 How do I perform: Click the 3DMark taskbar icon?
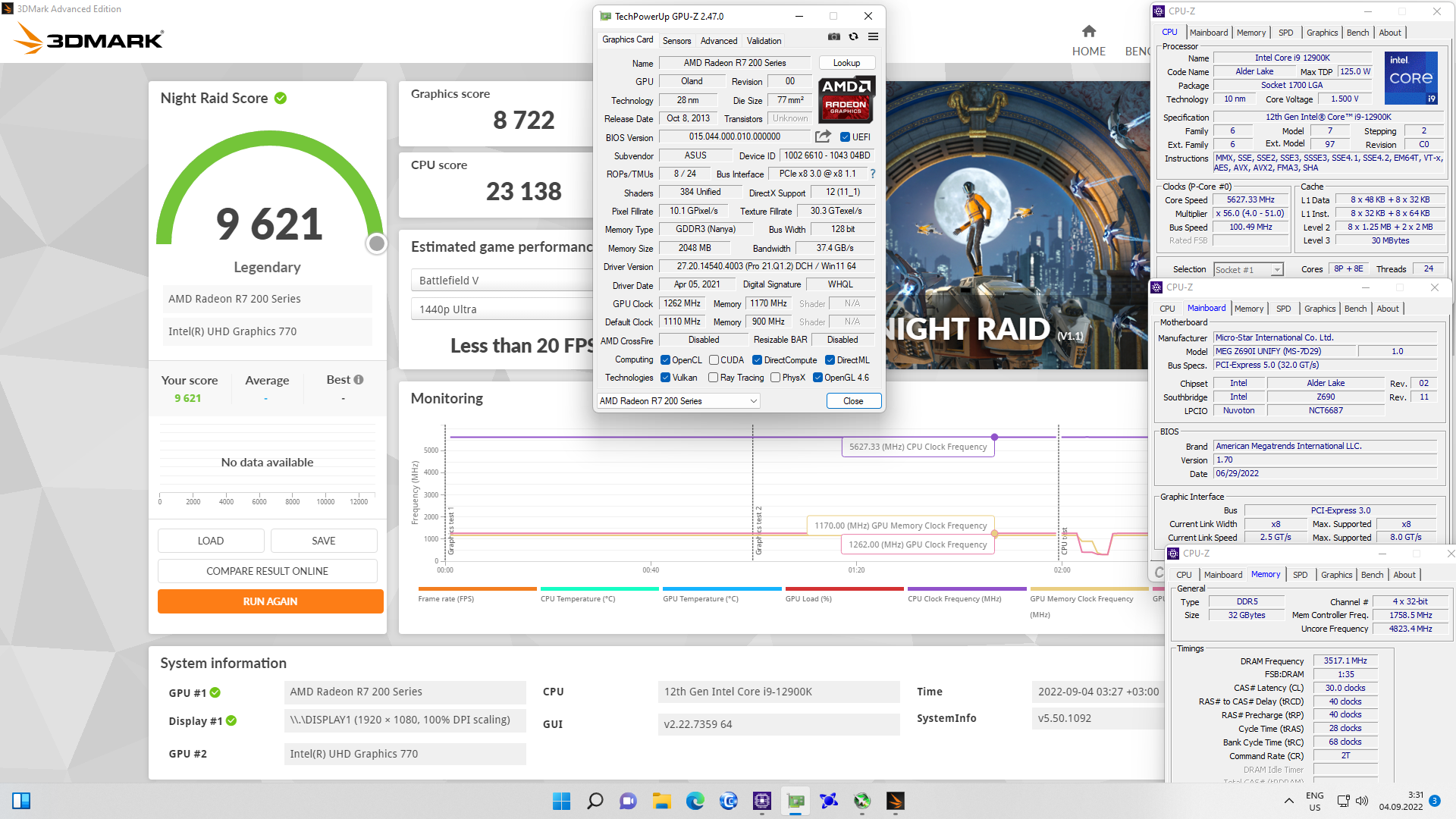[x=896, y=801]
